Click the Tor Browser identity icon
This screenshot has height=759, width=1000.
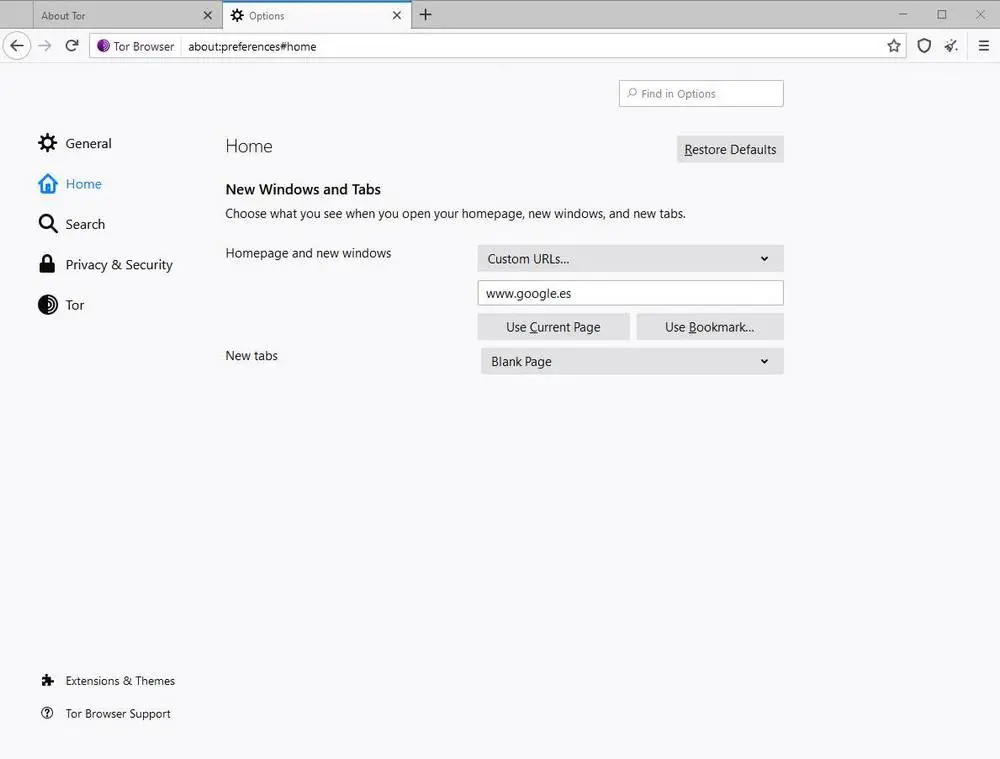click(x=103, y=46)
